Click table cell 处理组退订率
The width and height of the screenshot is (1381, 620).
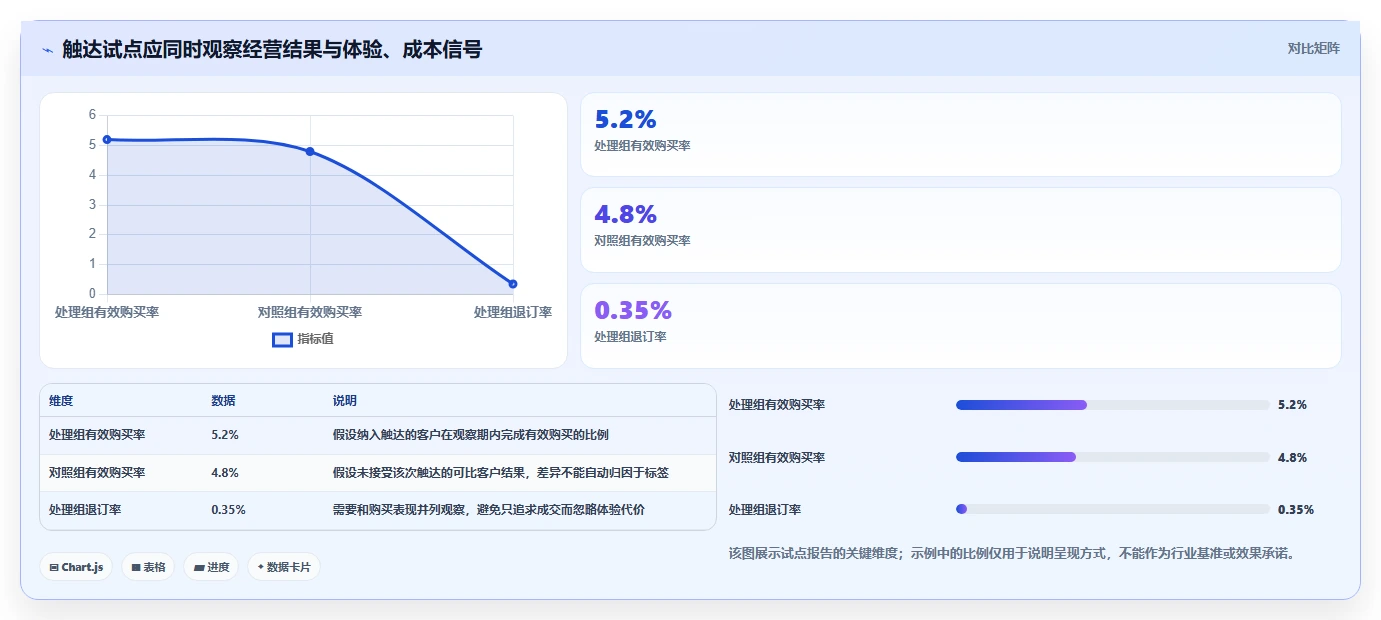(85, 510)
